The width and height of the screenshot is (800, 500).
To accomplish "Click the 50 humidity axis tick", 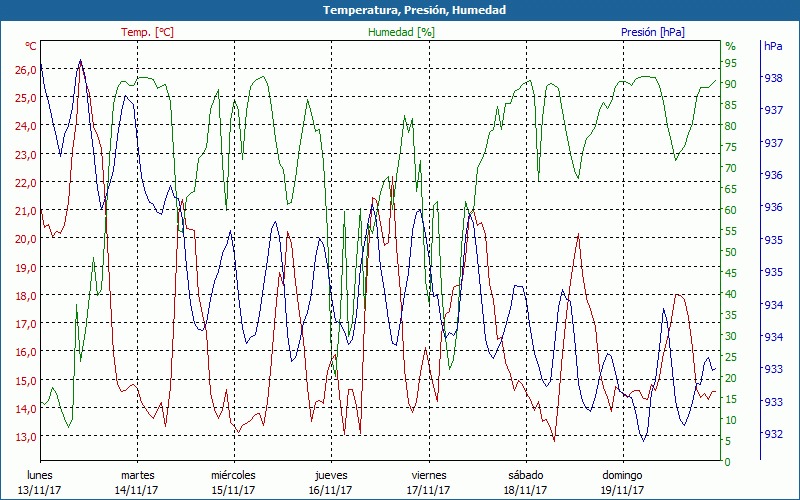I will (x=730, y=252).
